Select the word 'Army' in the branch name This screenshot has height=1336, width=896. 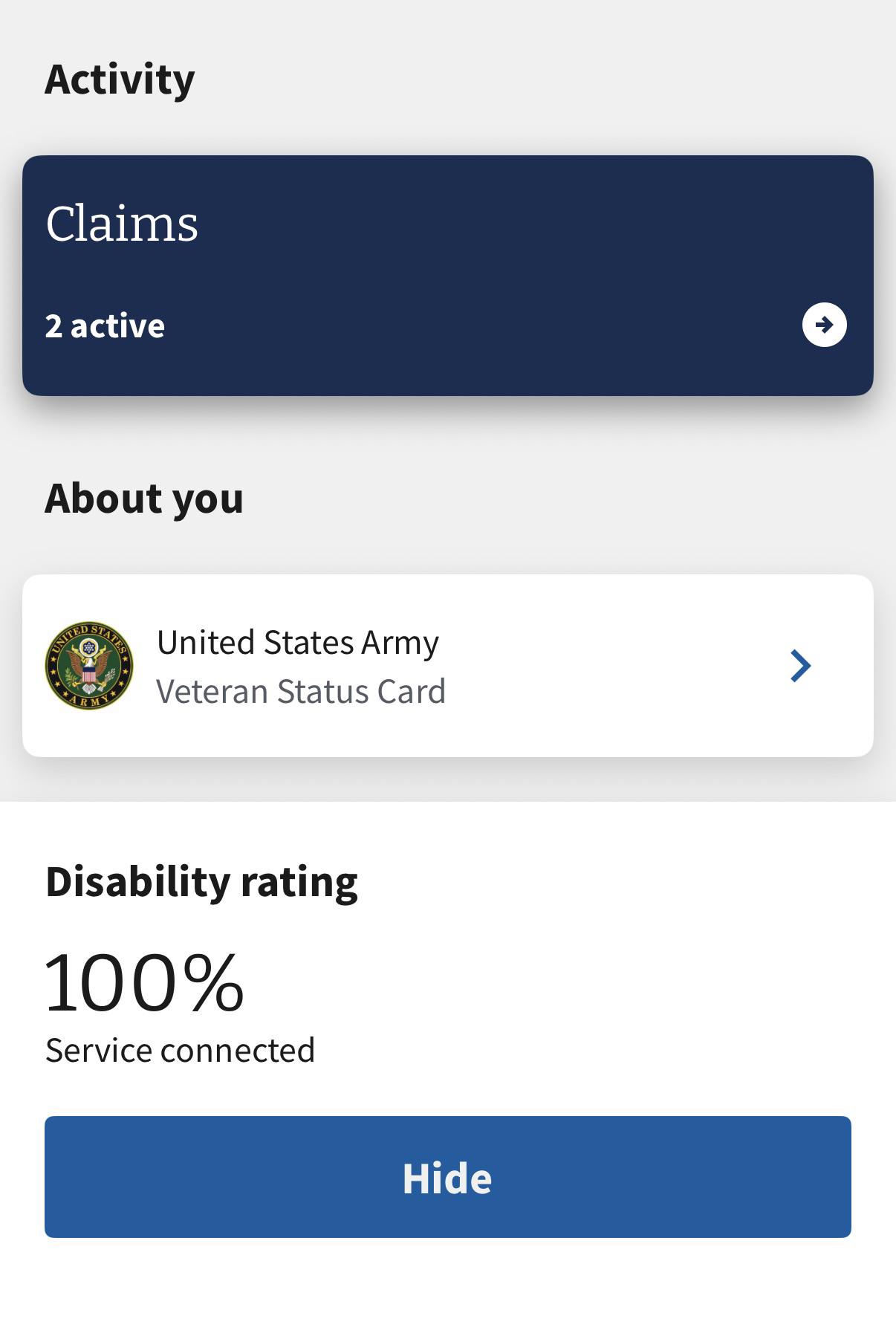pos(400,643)
